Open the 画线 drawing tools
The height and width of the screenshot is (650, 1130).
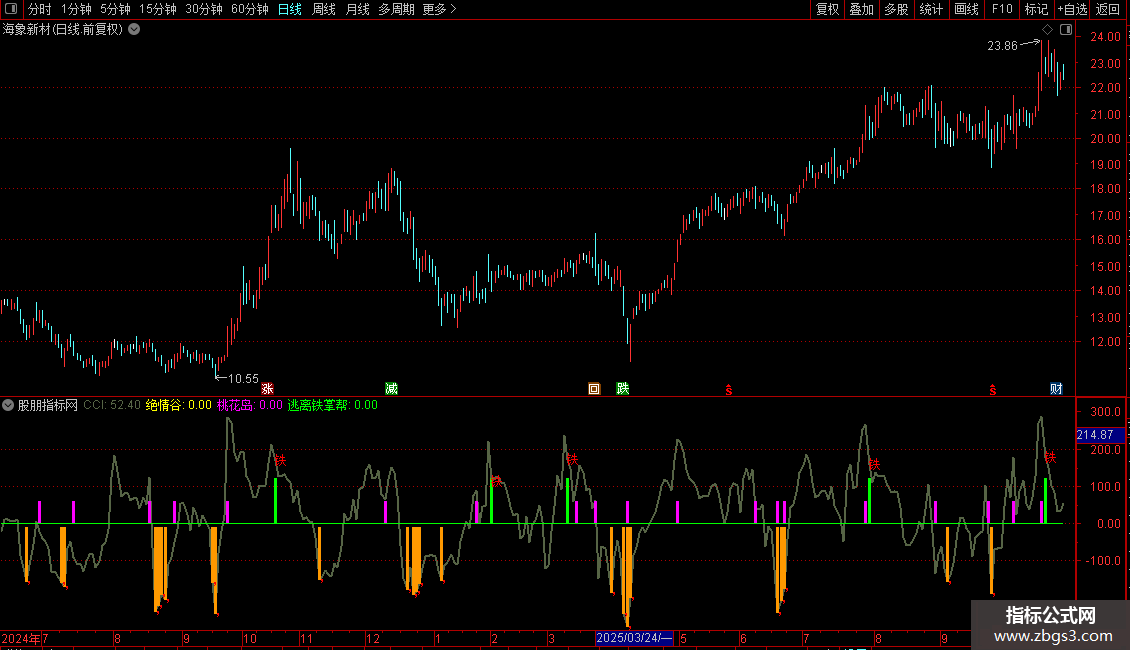tap(966, 9)
